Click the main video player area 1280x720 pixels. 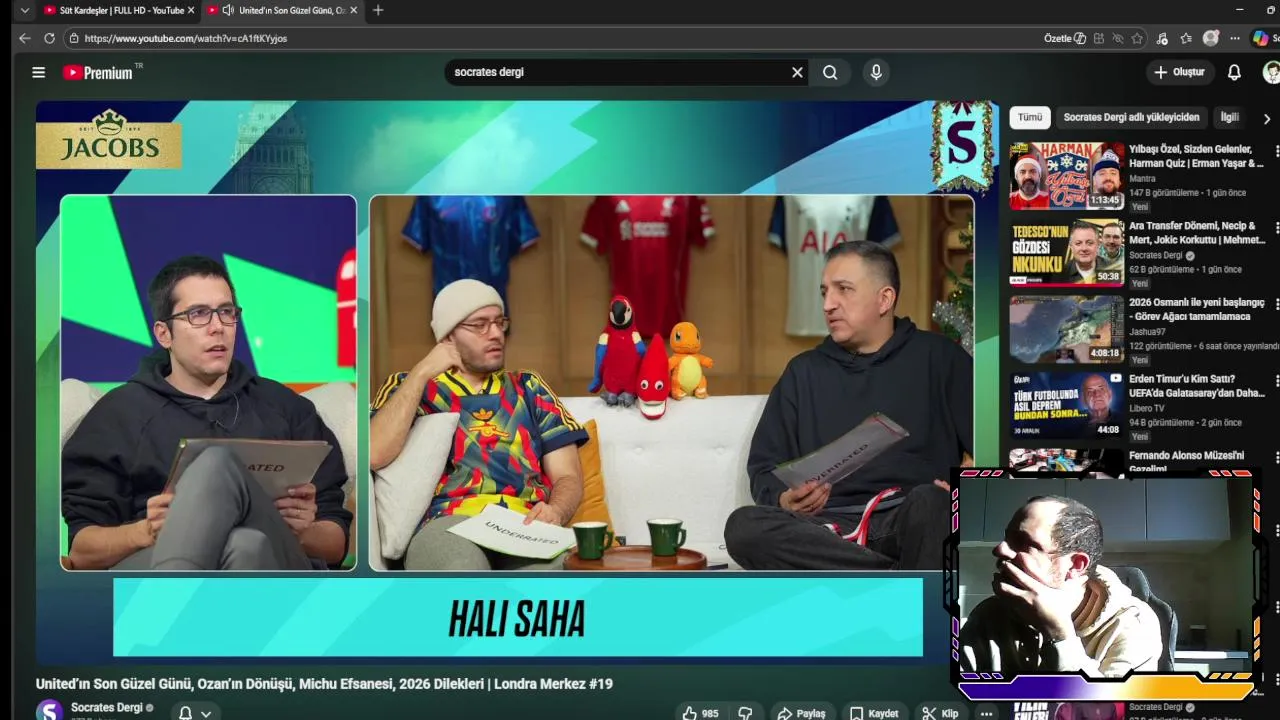(517, 382)
